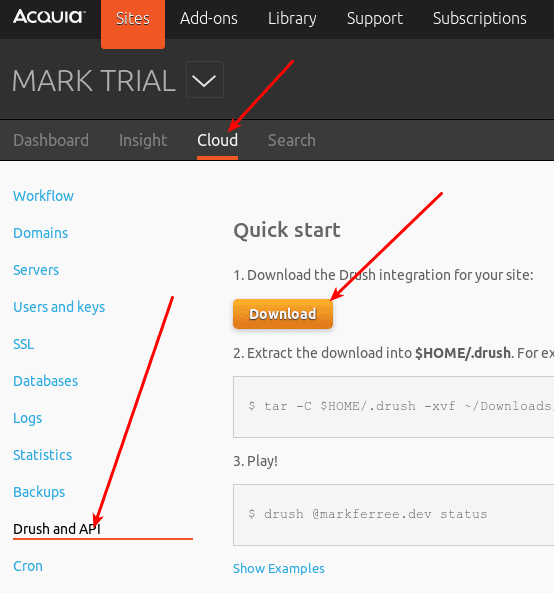
Task: Open the Support section
Action: point(375,19)
